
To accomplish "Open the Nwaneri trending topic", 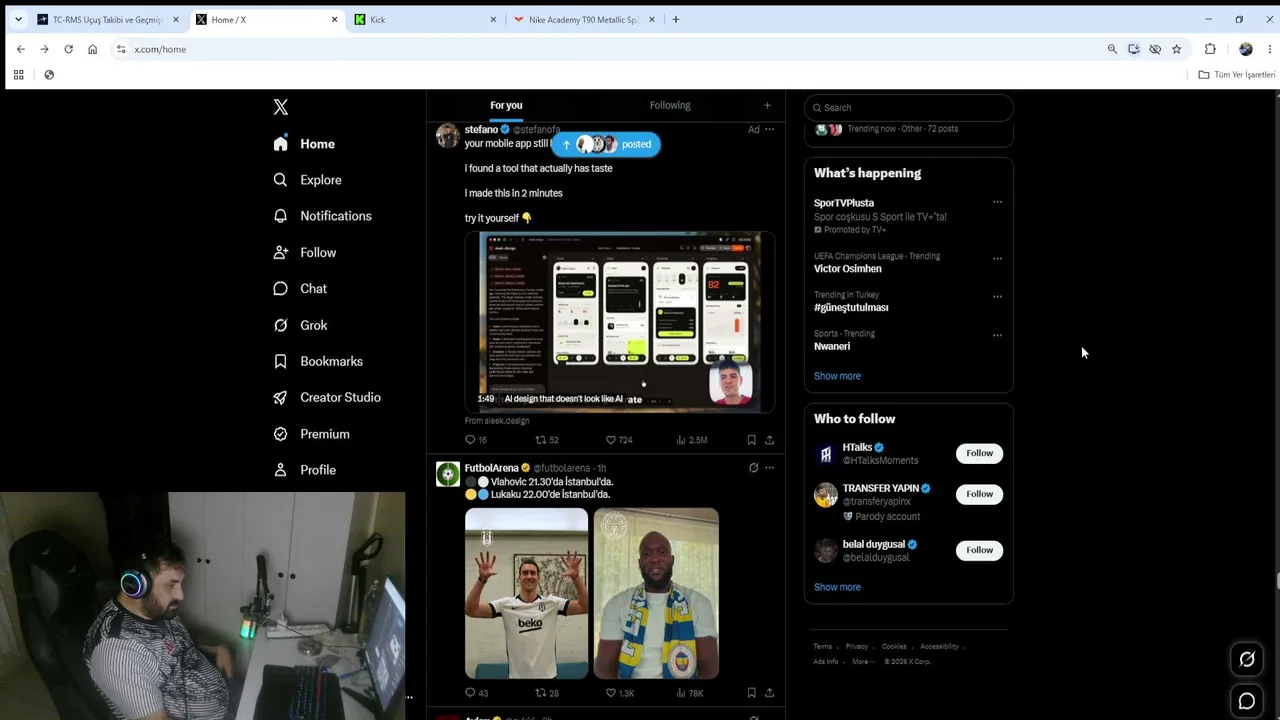I will [832, 346].
